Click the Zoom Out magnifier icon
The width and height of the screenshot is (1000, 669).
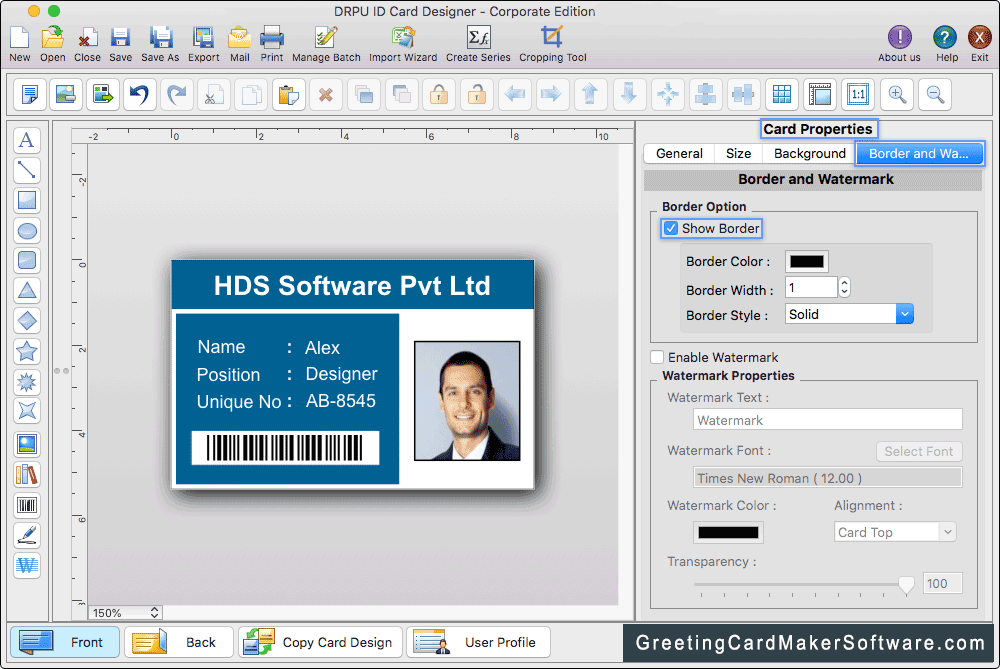click(936, 95)
